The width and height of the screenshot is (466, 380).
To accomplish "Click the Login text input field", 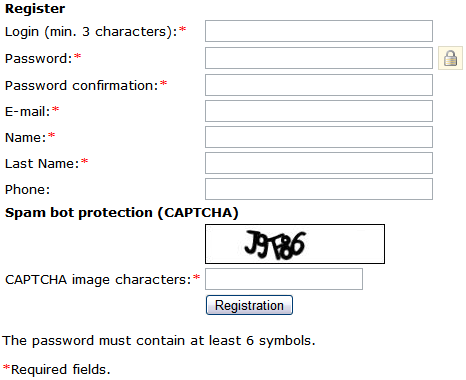I will point(319,31).
